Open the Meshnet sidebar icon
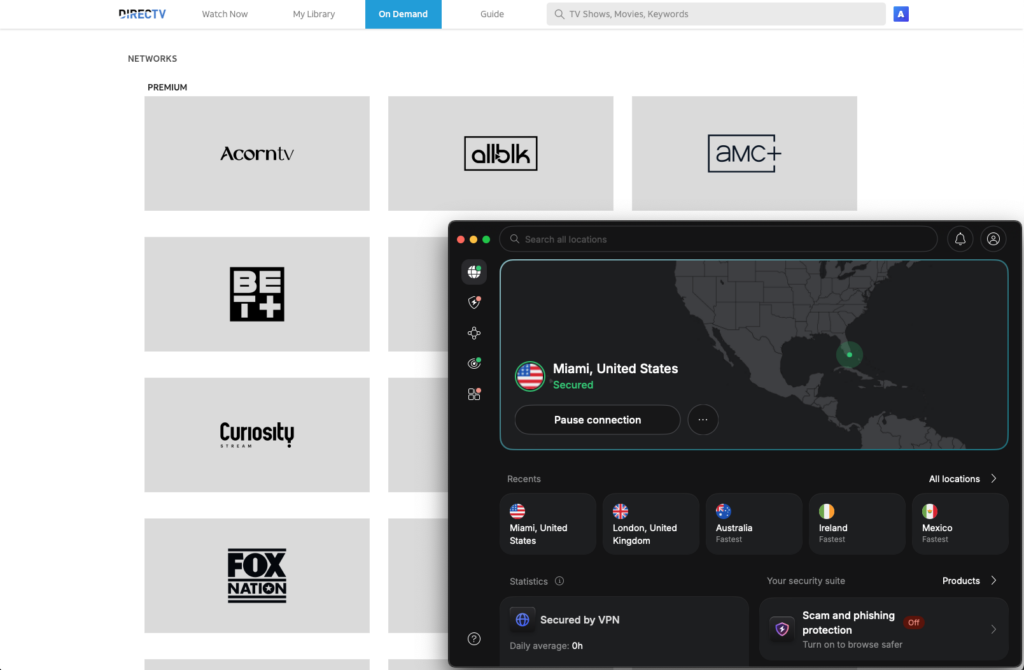This screenshot has height=670, width=1024. [474, 333]
